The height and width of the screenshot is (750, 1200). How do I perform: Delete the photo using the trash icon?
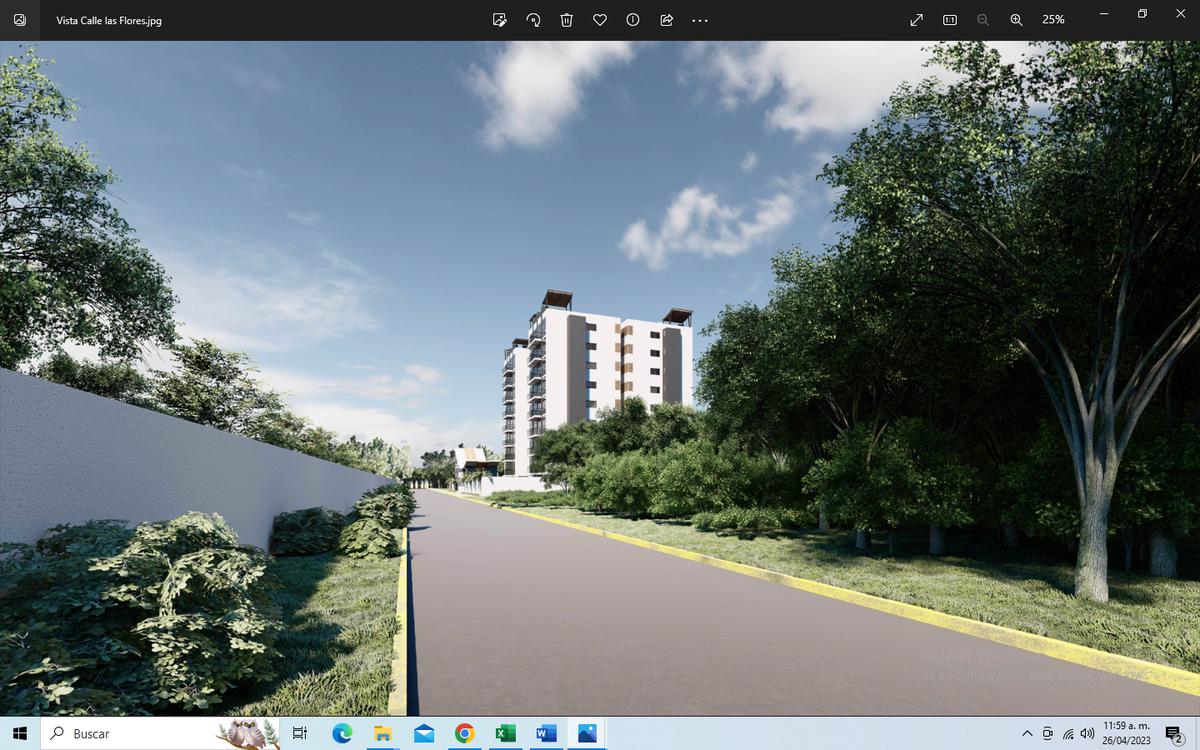[x=566, y=20]
